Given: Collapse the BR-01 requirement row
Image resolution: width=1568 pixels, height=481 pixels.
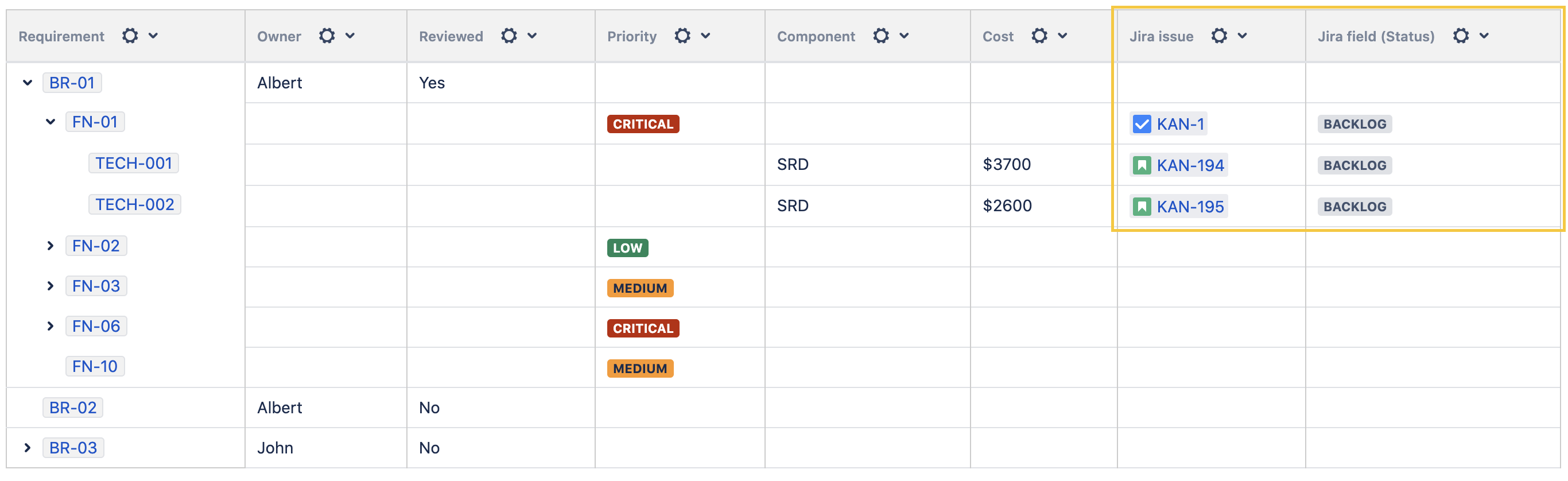Looking at the screenshot, I should click(28, 83).
